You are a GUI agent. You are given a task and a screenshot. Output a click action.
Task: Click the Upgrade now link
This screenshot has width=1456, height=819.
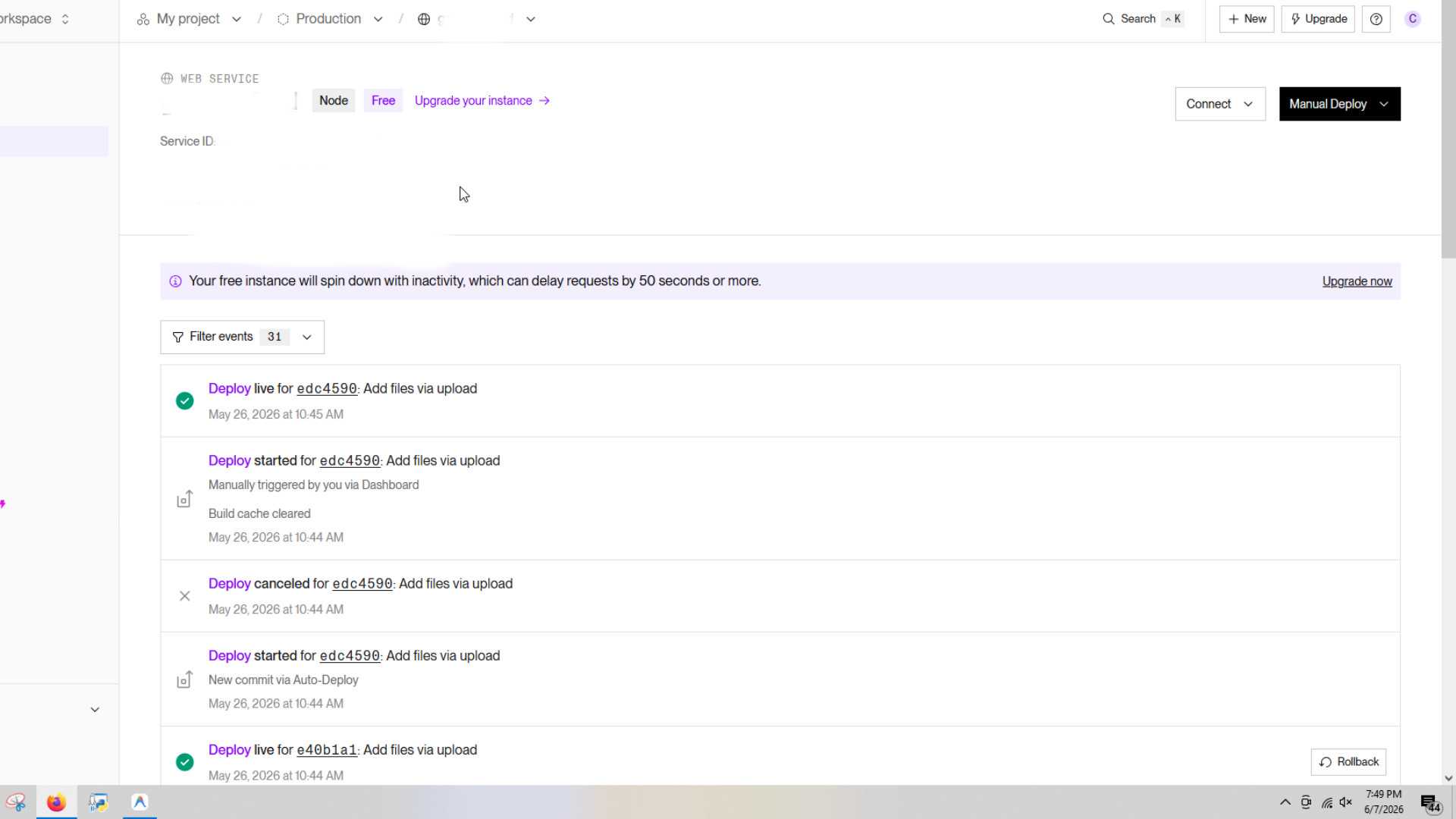(1357, 281)
